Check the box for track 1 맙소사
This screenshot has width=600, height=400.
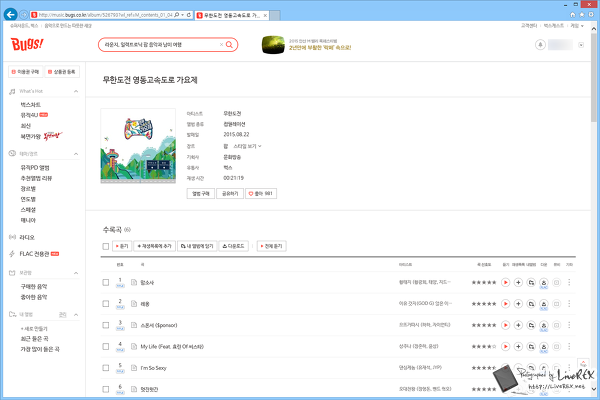click(x=106, y=282)
